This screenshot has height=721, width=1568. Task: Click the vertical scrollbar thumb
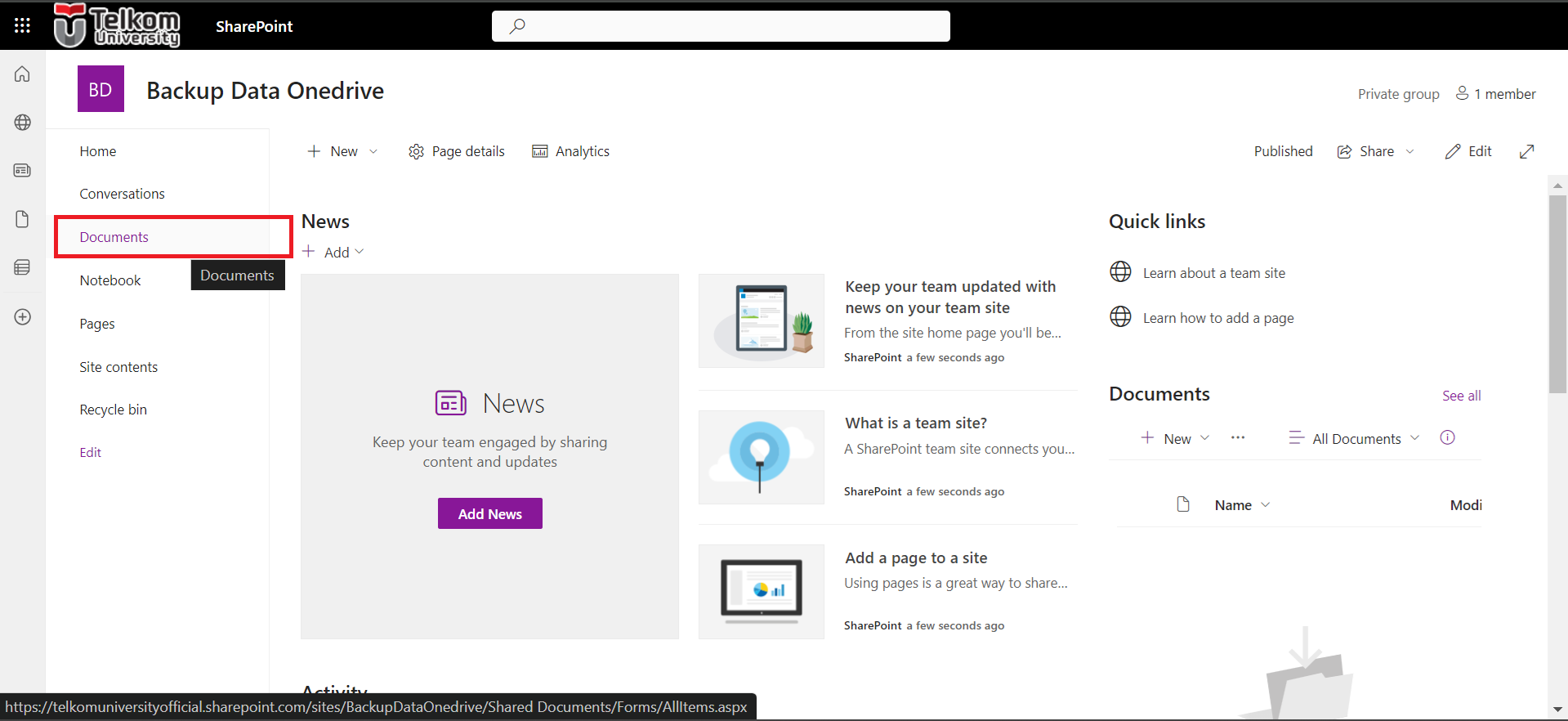(1557, 294)
